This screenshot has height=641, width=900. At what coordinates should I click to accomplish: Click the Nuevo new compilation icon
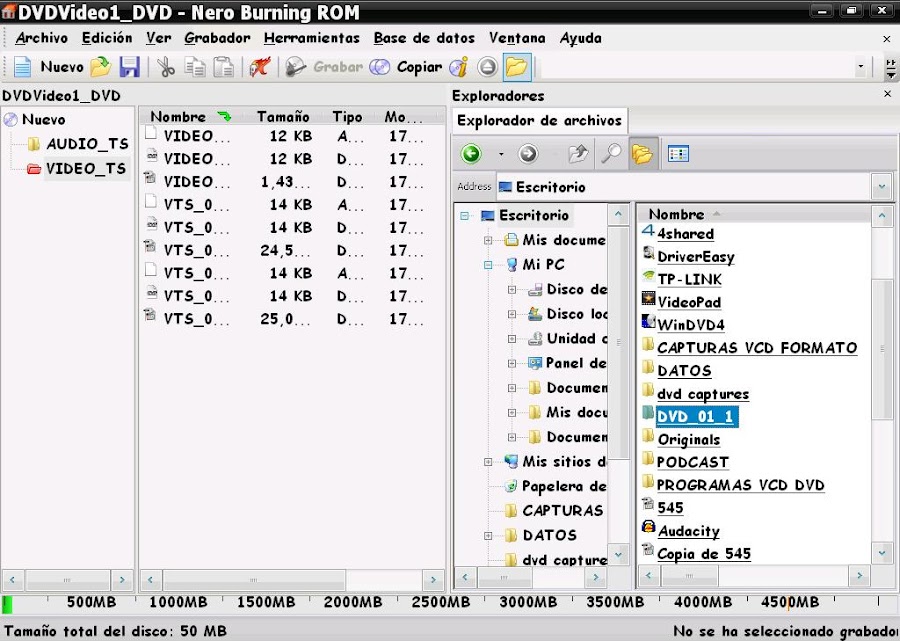pos(22,67)
